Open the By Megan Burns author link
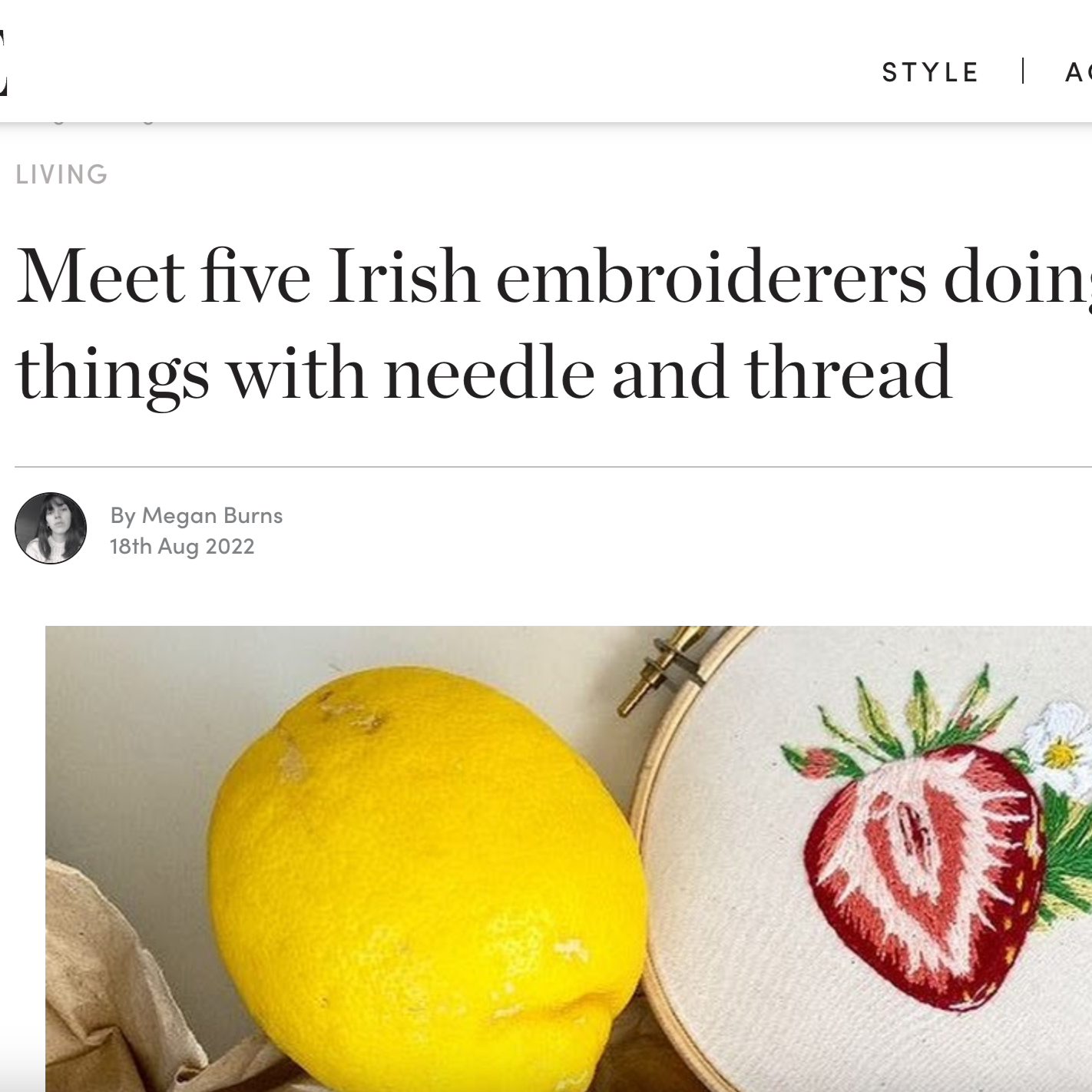Image resolution: width=1092 pixels, height=1092 pixels. (197, 515)
